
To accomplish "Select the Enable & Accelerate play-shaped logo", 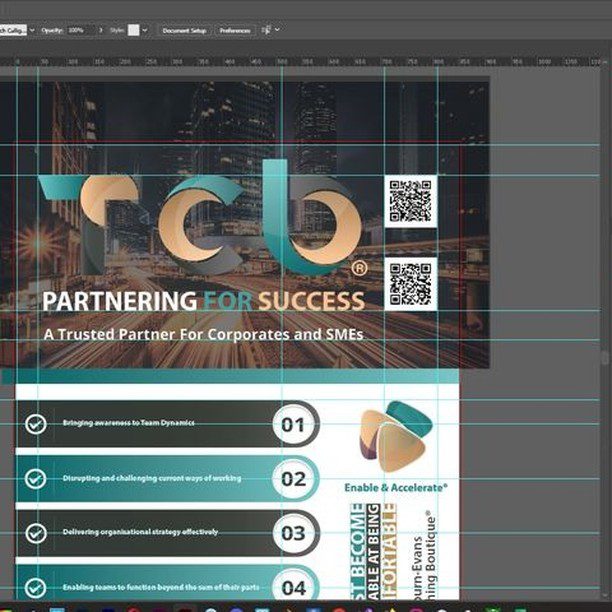I will point(395,436).
